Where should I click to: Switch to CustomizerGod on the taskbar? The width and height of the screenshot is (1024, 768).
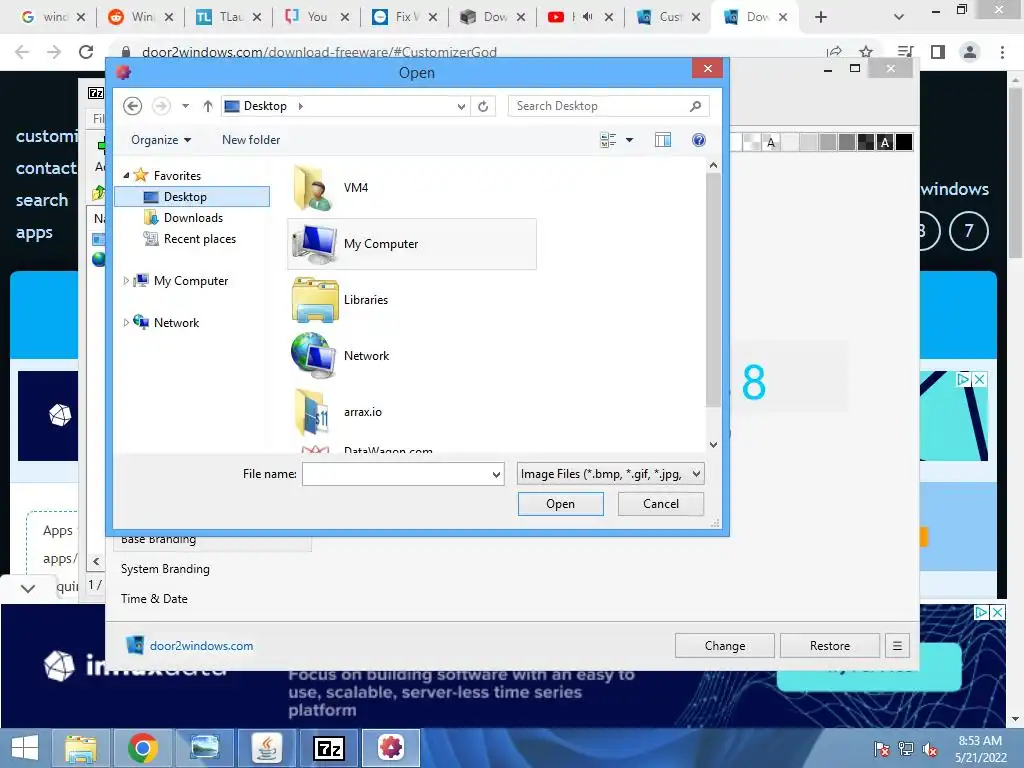(391, 748)
